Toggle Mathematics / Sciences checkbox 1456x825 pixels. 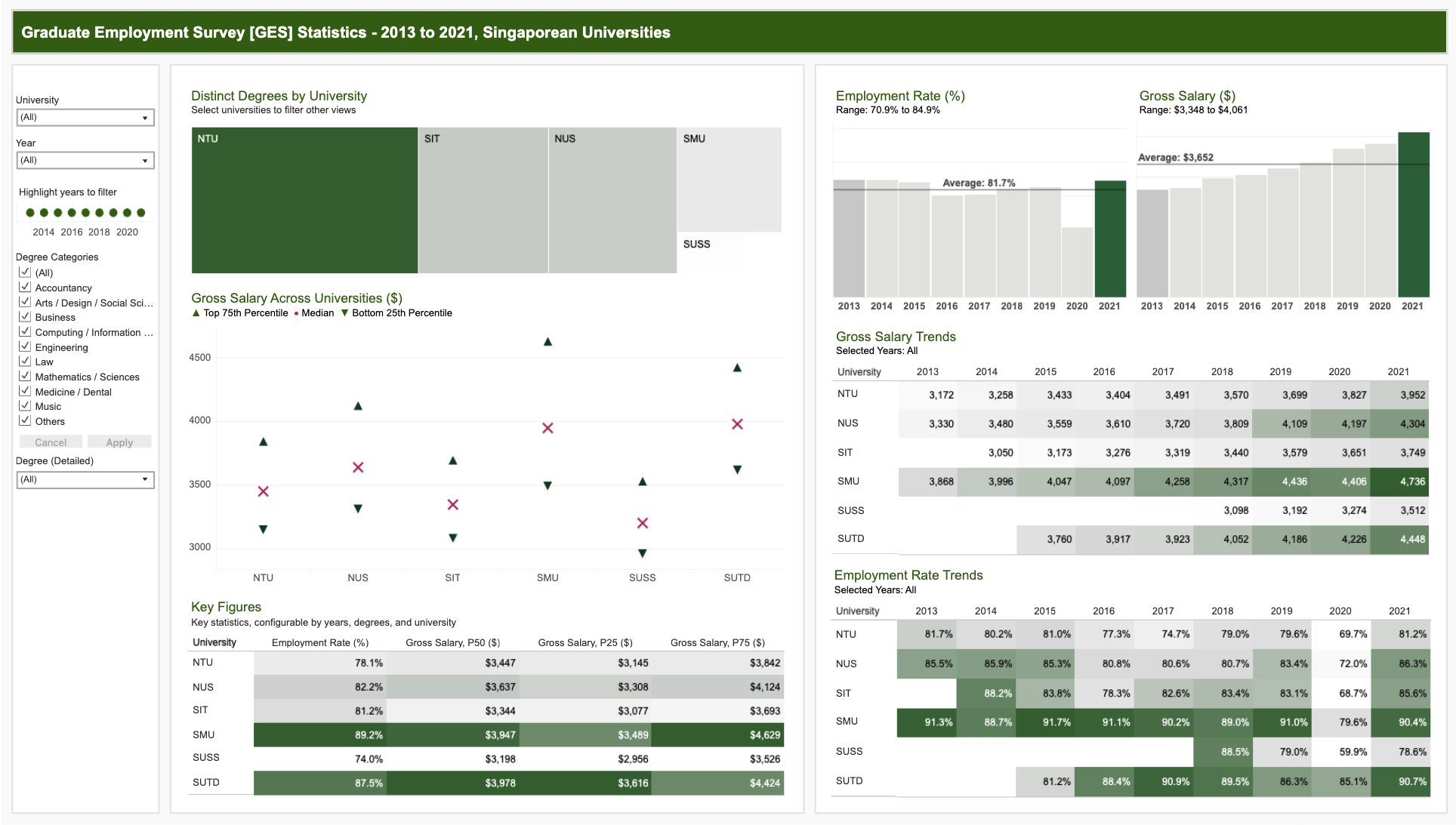pyautogui.click(x=25, y=377)
